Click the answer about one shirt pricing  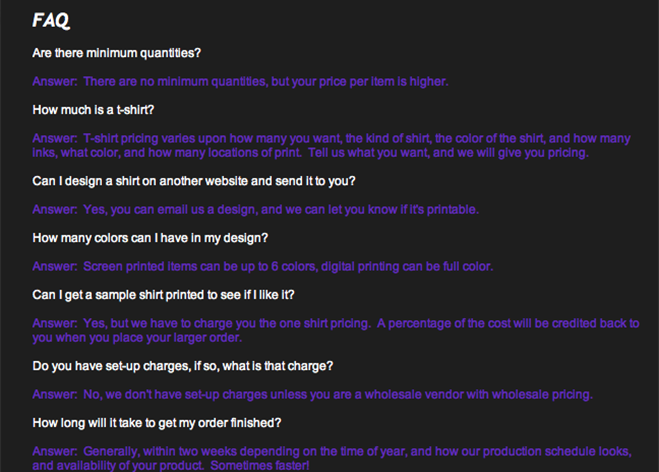coord(336,330)
